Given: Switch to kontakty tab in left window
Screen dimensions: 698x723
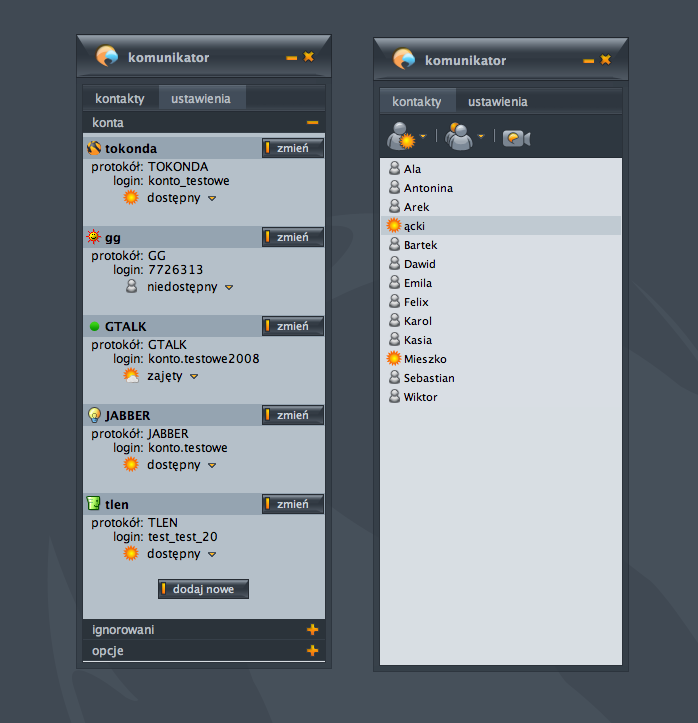Looking at the screenshot, I should [x=120, y=98].
